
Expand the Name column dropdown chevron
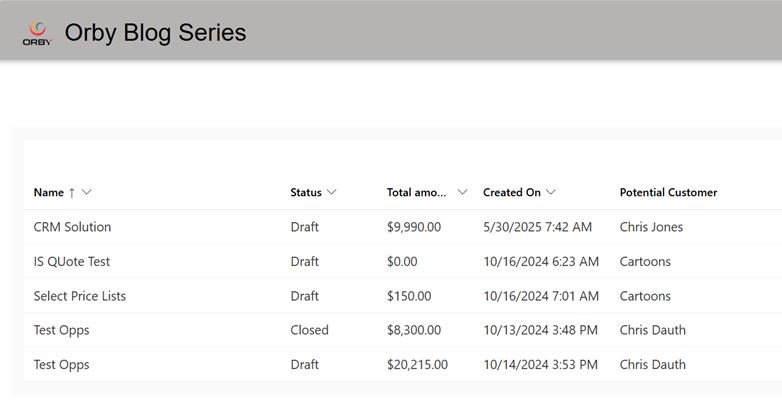[86, 192]
